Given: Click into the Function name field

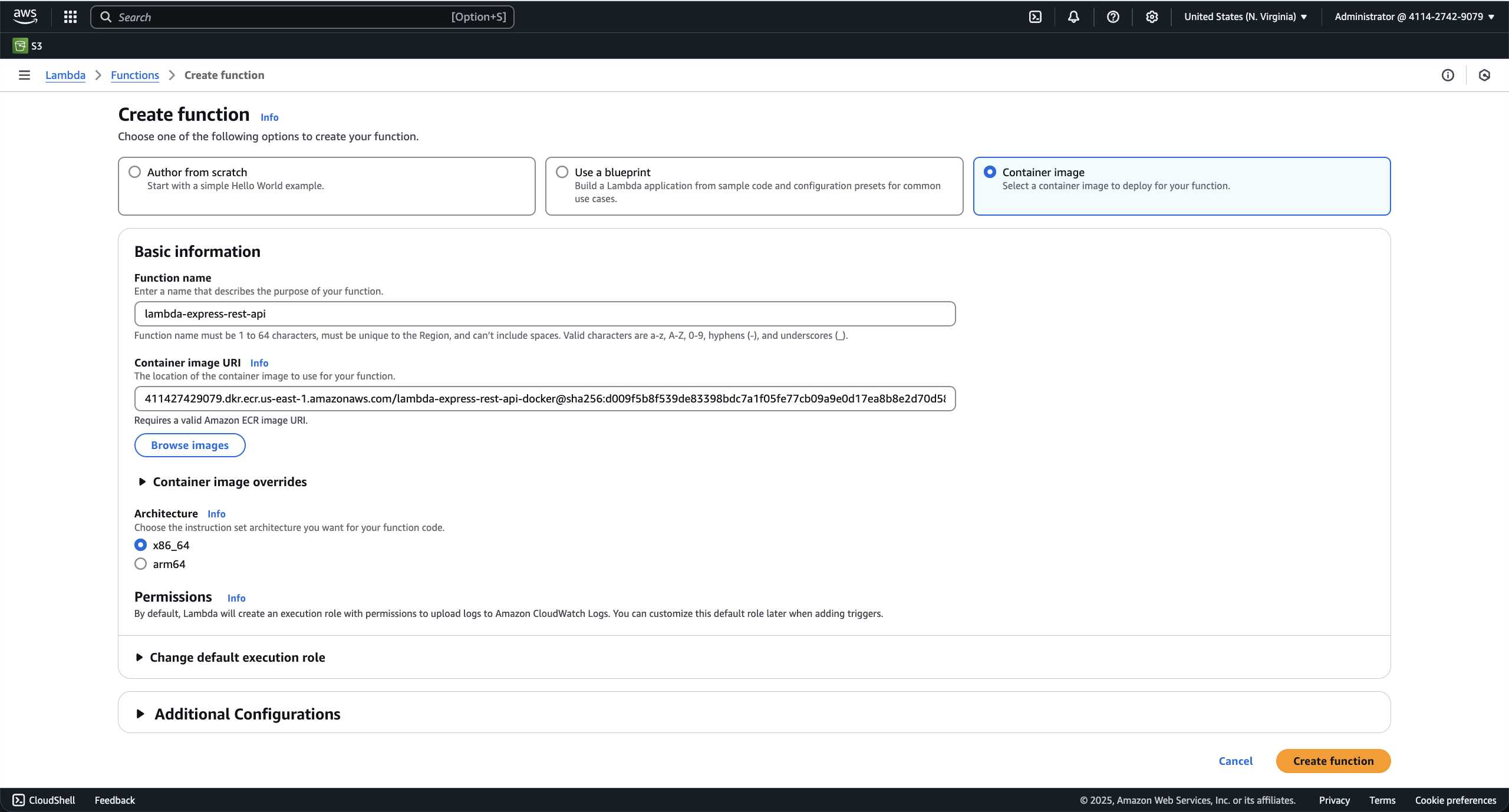Looking at the screenshot, I should click(544, 314).
